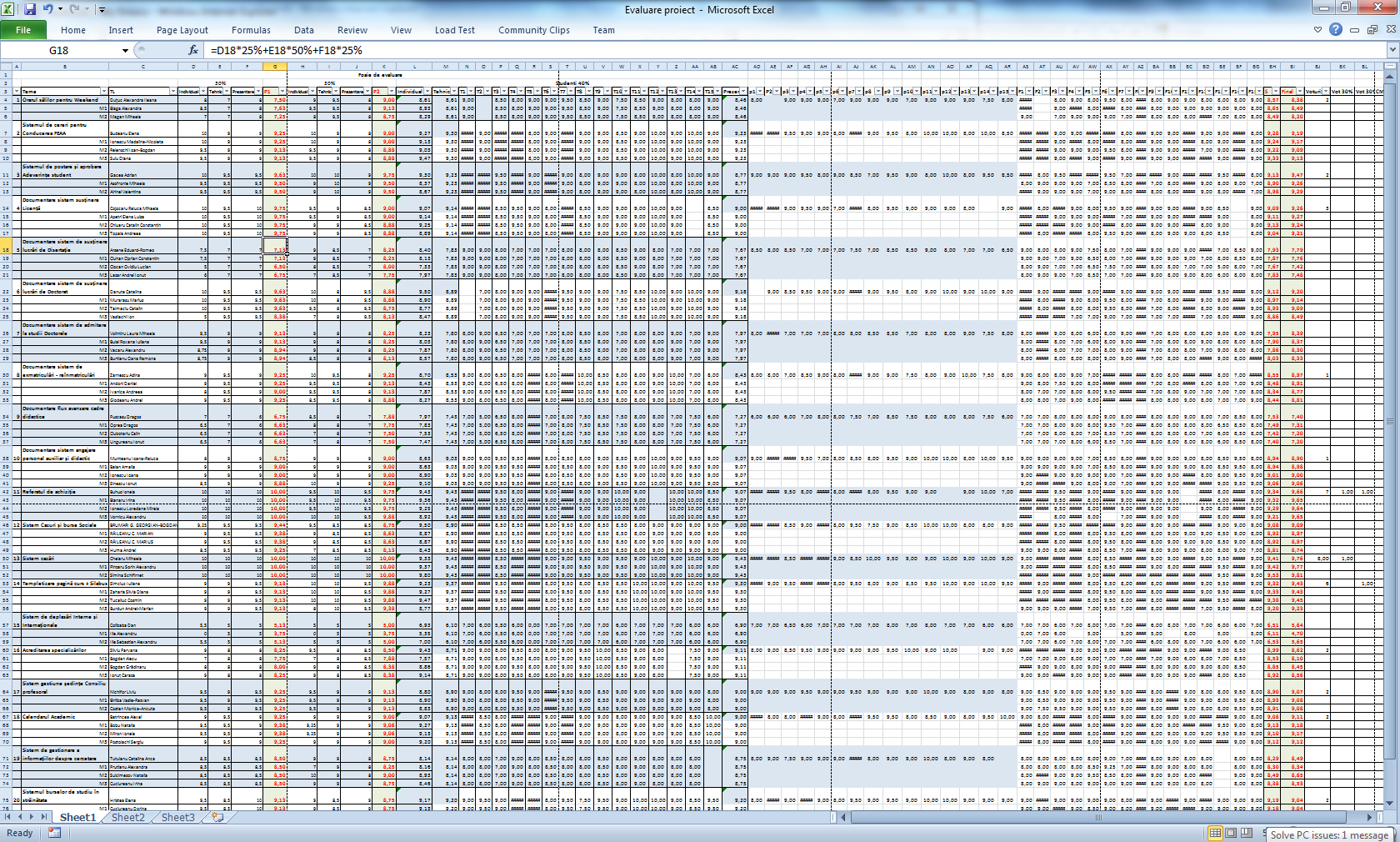Click the Save icon in Quick Access Toolbar
This screenshot has height=842, width=1400.
30,9
